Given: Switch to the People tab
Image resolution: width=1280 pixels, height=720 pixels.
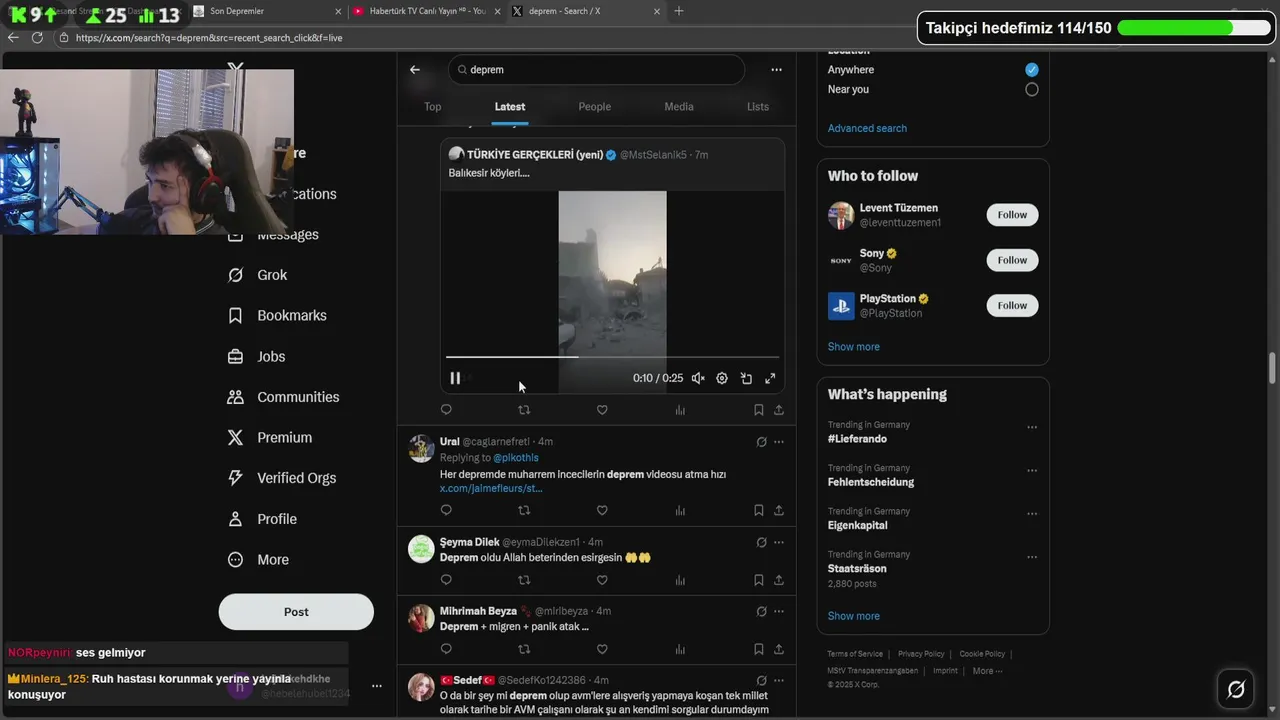Looking at the screenshot, I should point(595,107).
